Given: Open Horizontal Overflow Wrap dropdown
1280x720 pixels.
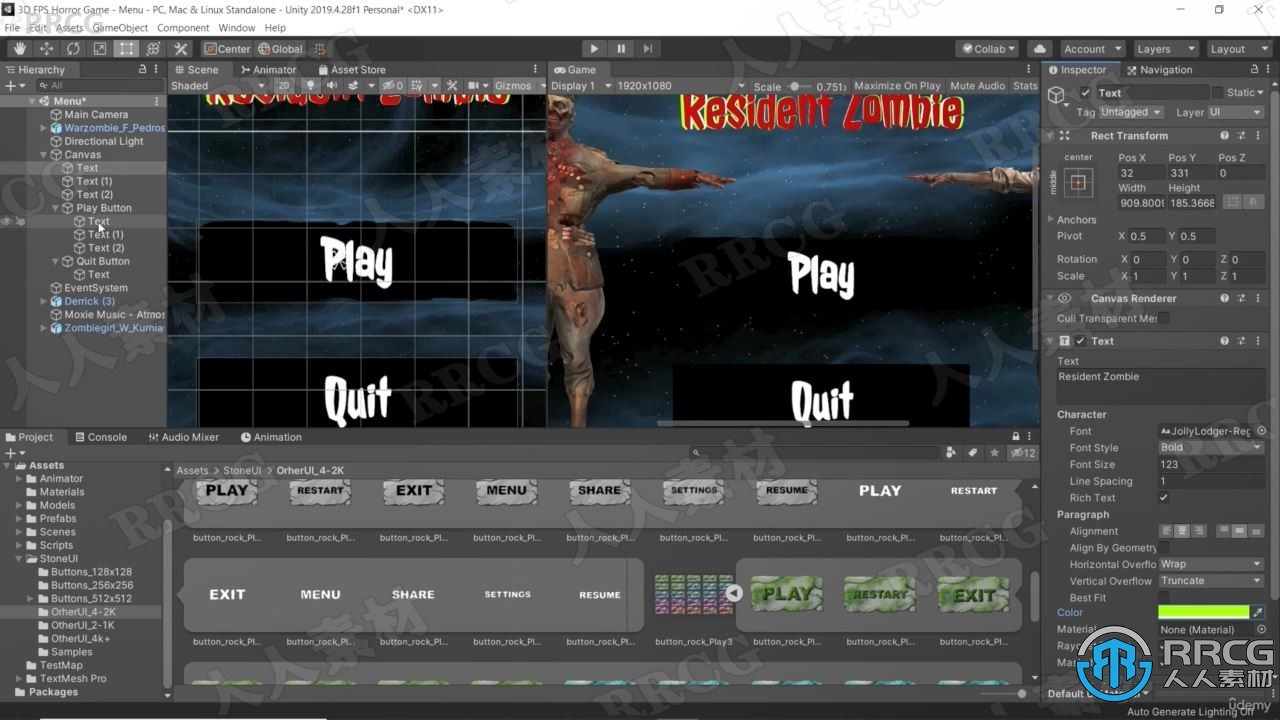Looking at the screenshot, I should tap(1211, 564).
